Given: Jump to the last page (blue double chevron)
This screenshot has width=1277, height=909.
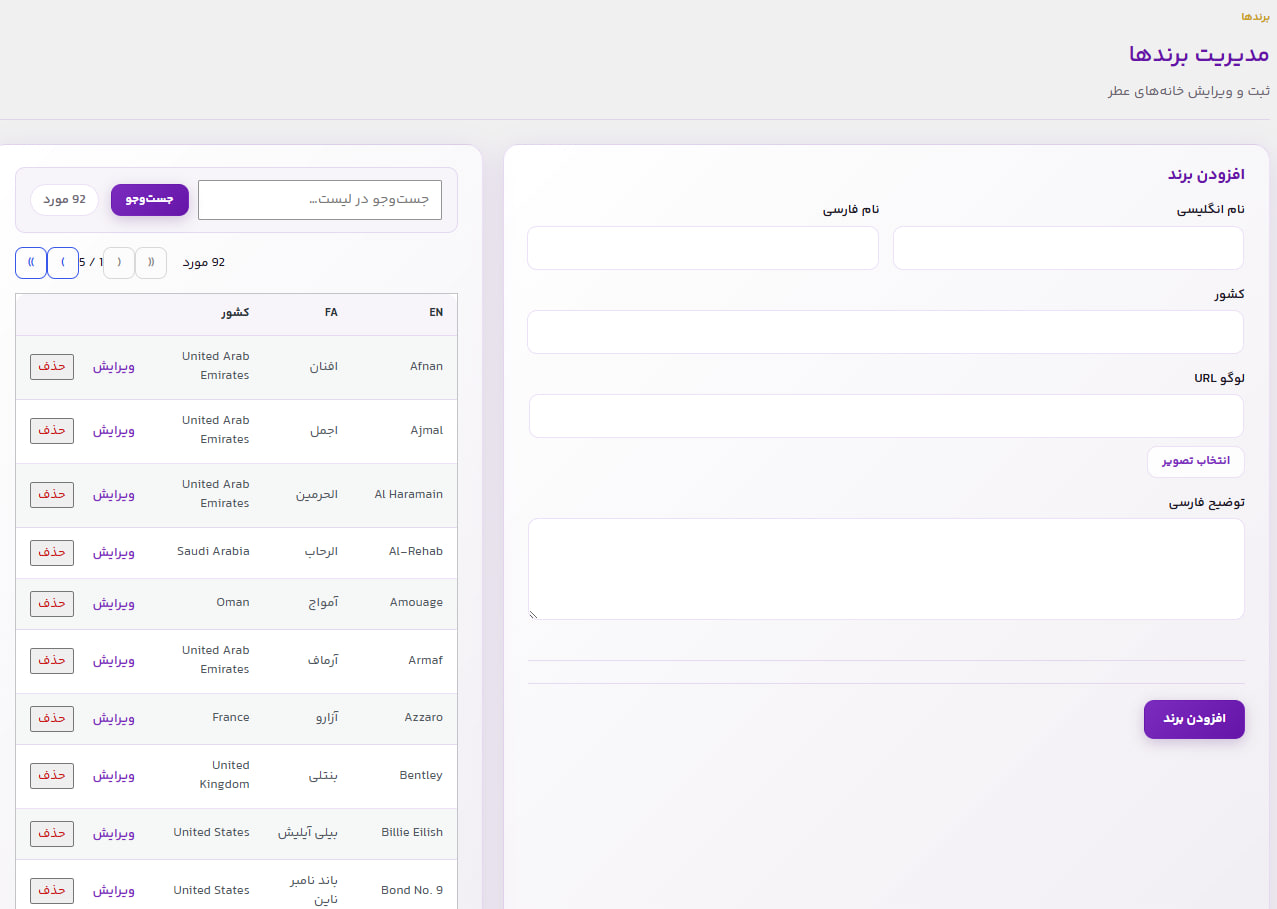Looking at the screenshot, I should point(31,263).
